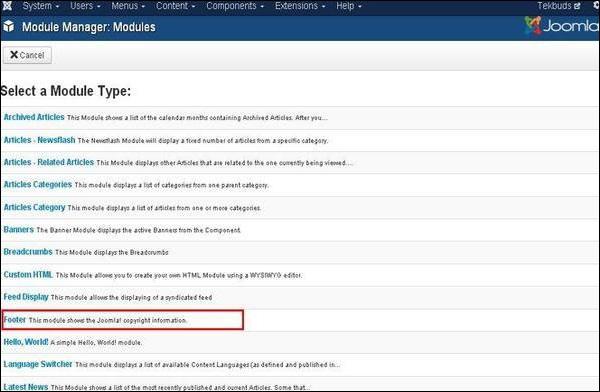The height and width of the screenshot is (392, 600).
Task: Click description about Joomla! copyright information
Action: tap(108, 320)
